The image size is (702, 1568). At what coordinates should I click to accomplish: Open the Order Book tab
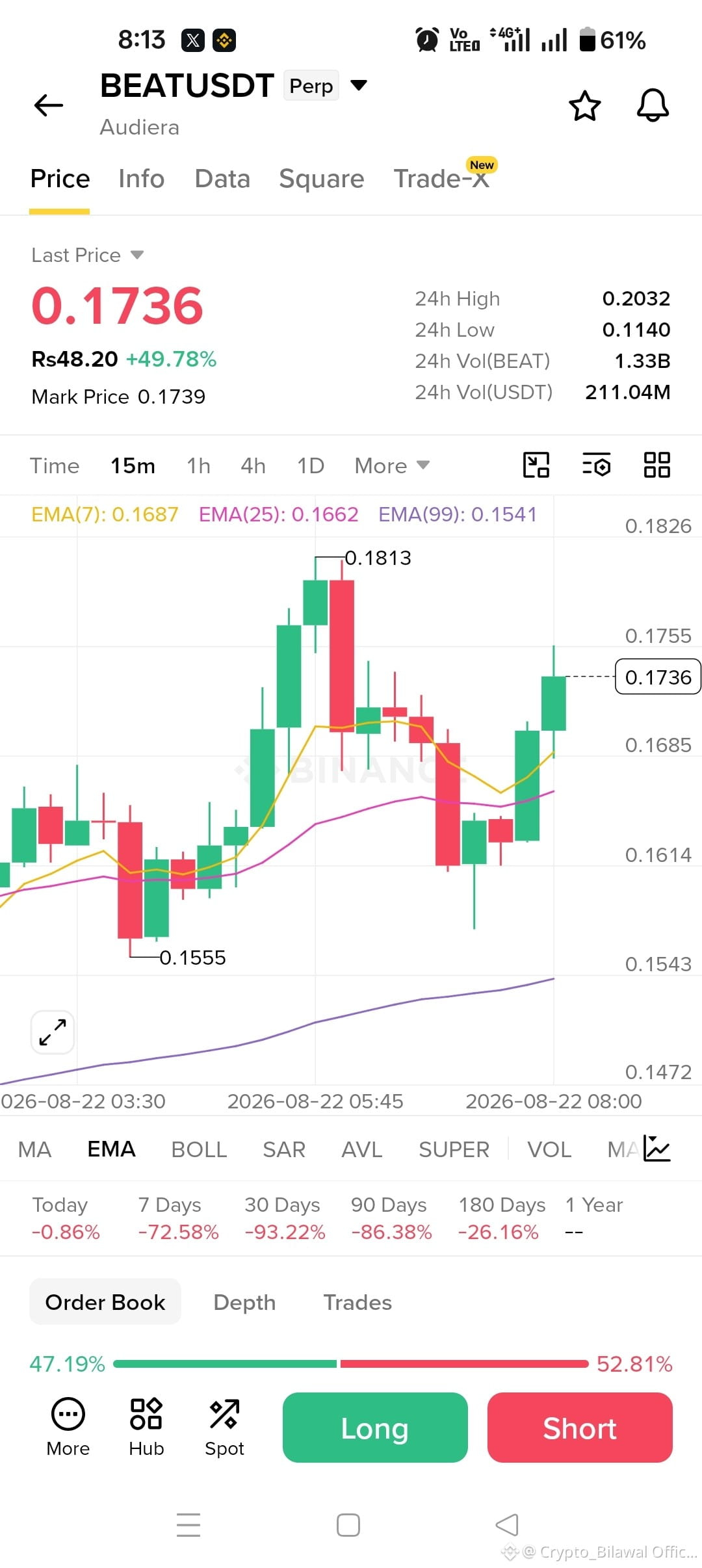coord(105,1302)
